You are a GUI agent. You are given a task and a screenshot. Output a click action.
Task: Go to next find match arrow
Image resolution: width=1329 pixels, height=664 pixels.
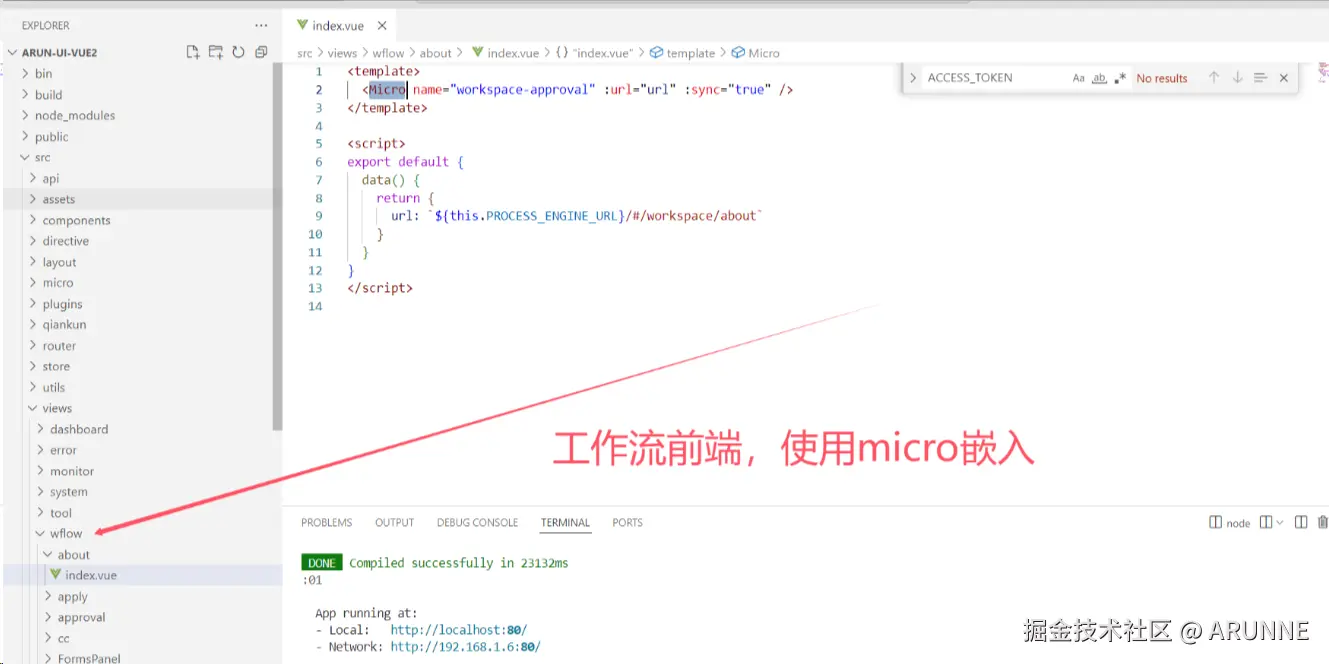(x=1237, y=78)
